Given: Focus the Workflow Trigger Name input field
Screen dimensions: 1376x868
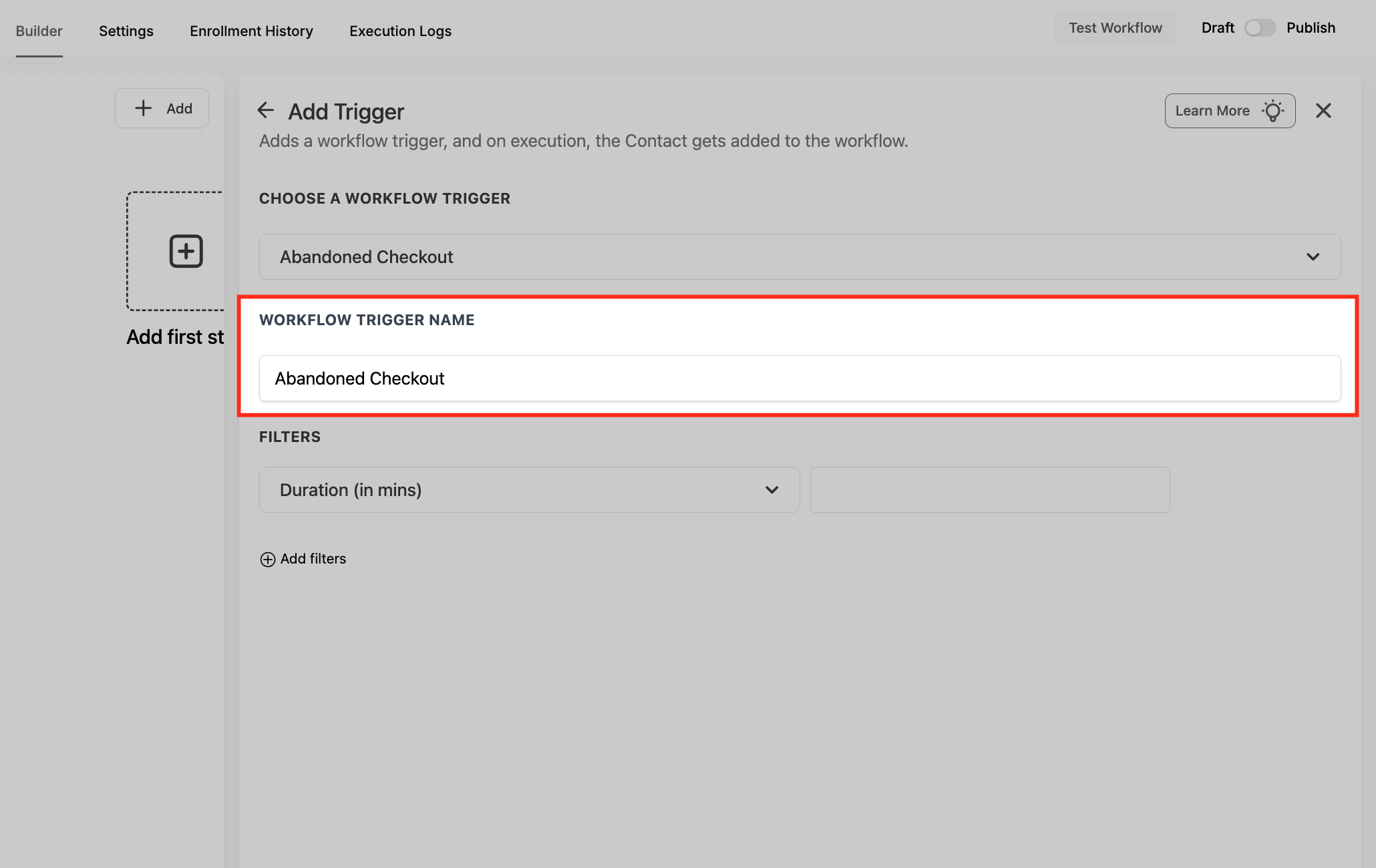Looking at the screenshot, I should point(800,379).
